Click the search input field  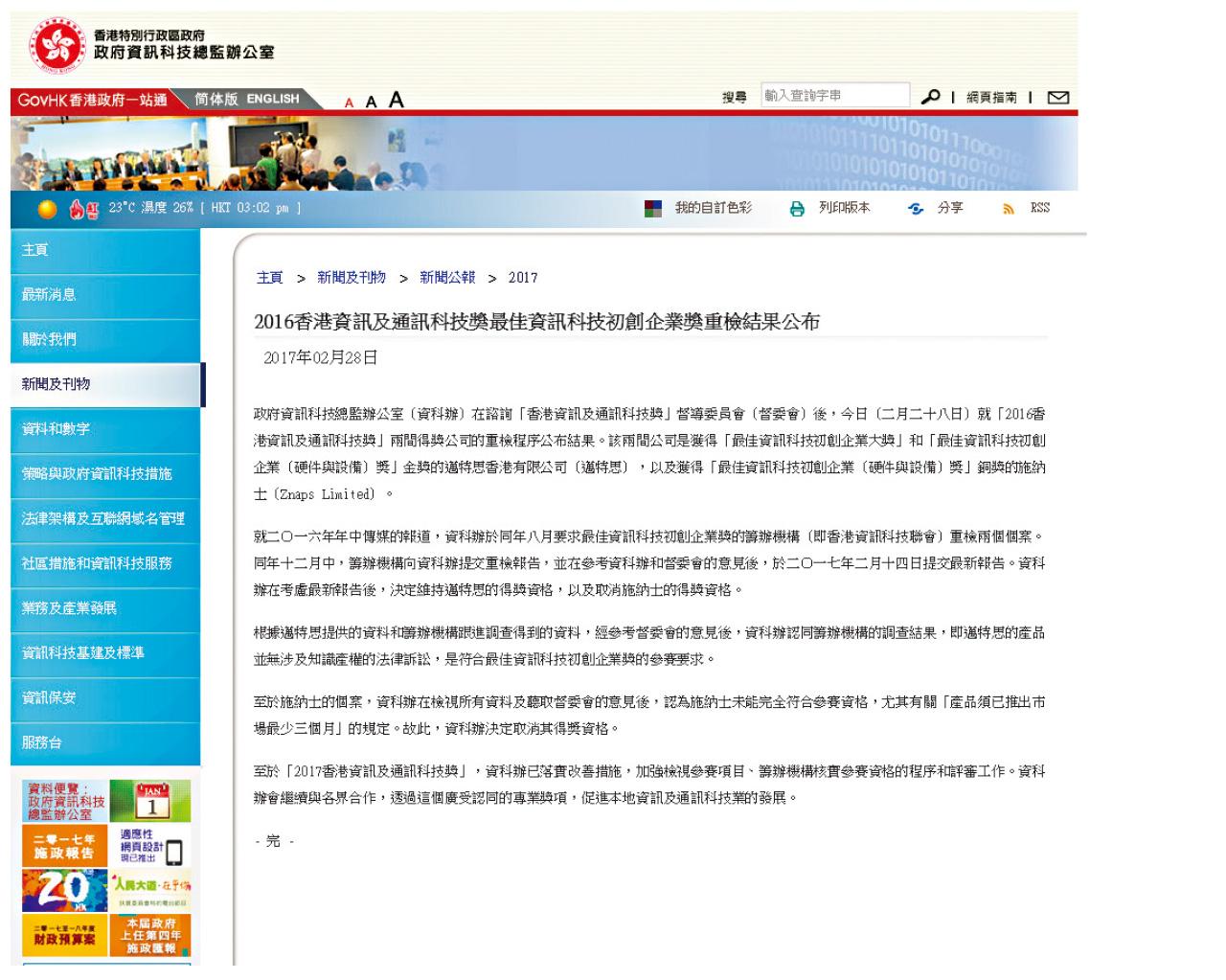coord(834,96)
